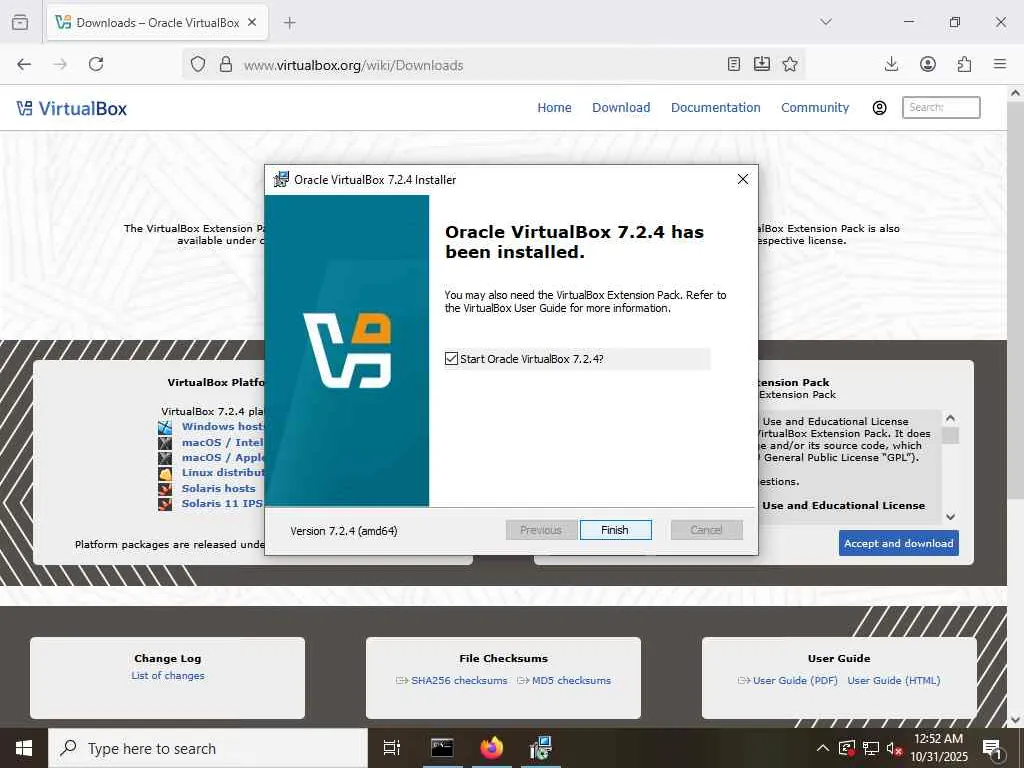Toggle reader view icon in address bar
1024x768 pixels.
tap(734, 64)
